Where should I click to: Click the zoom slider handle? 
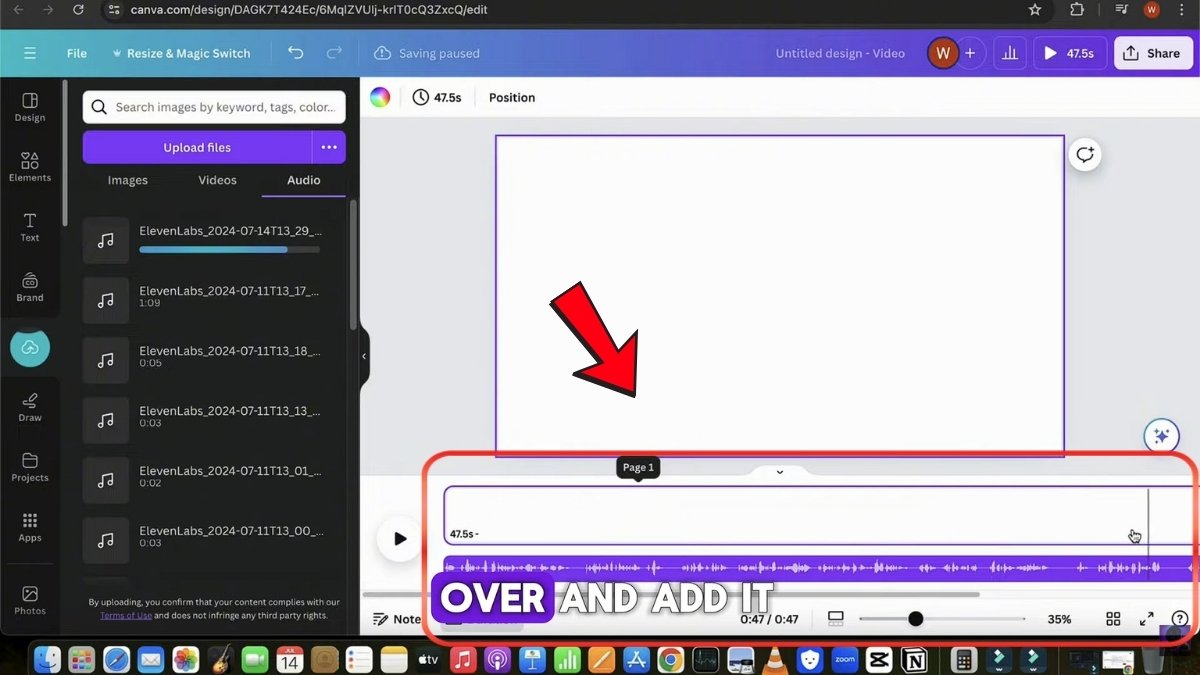(x=915, y=619)
